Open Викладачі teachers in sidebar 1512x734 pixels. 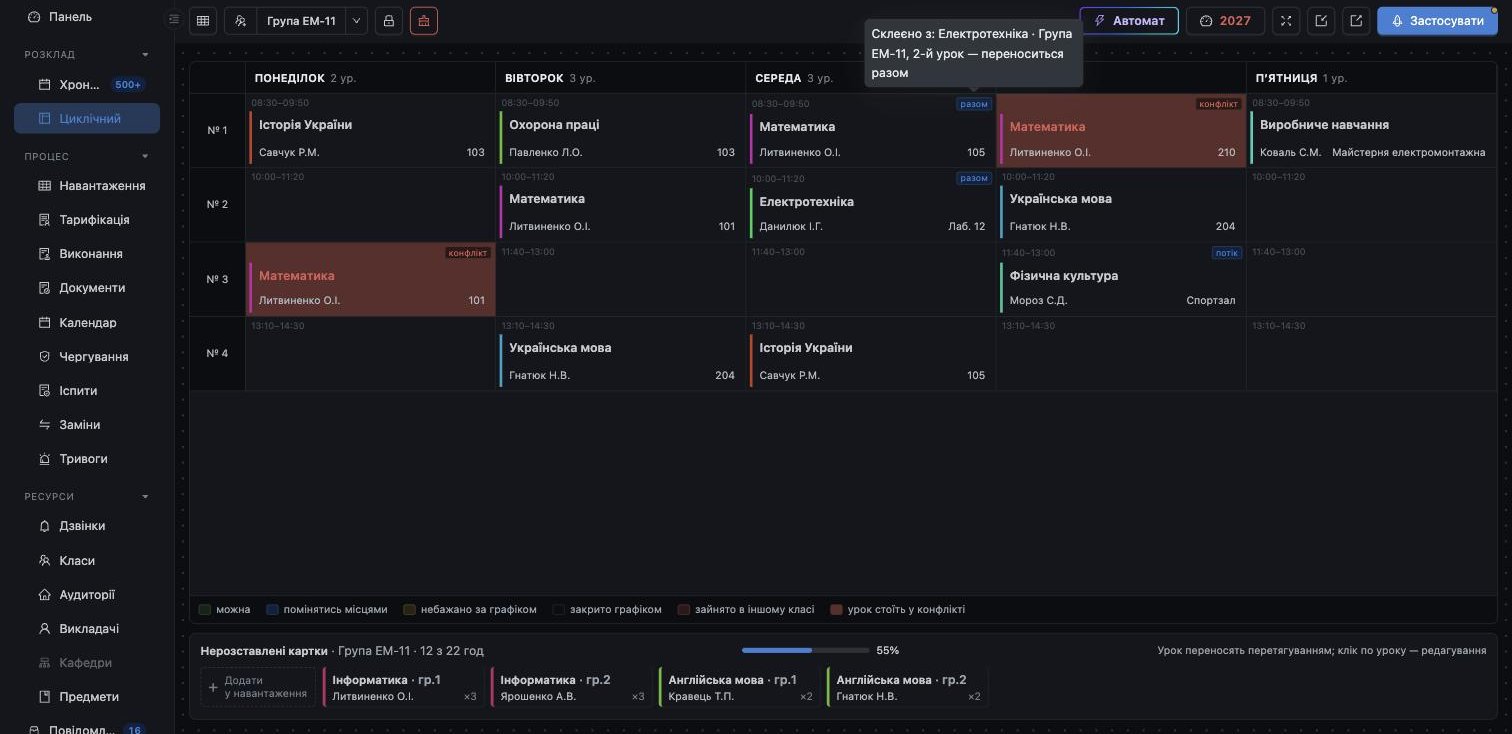(x=87, y=629)
